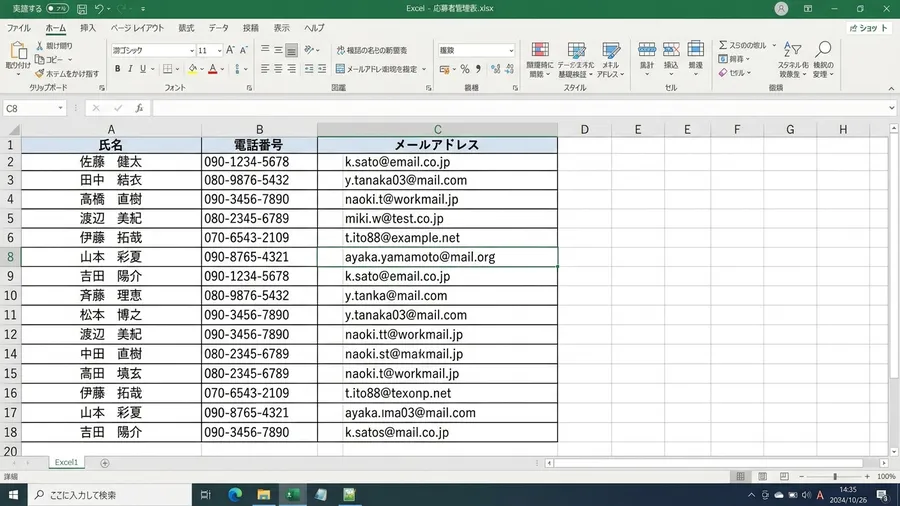Toggle middle vertical alignment
Screen dimensions: 900x506
[278, 50]
